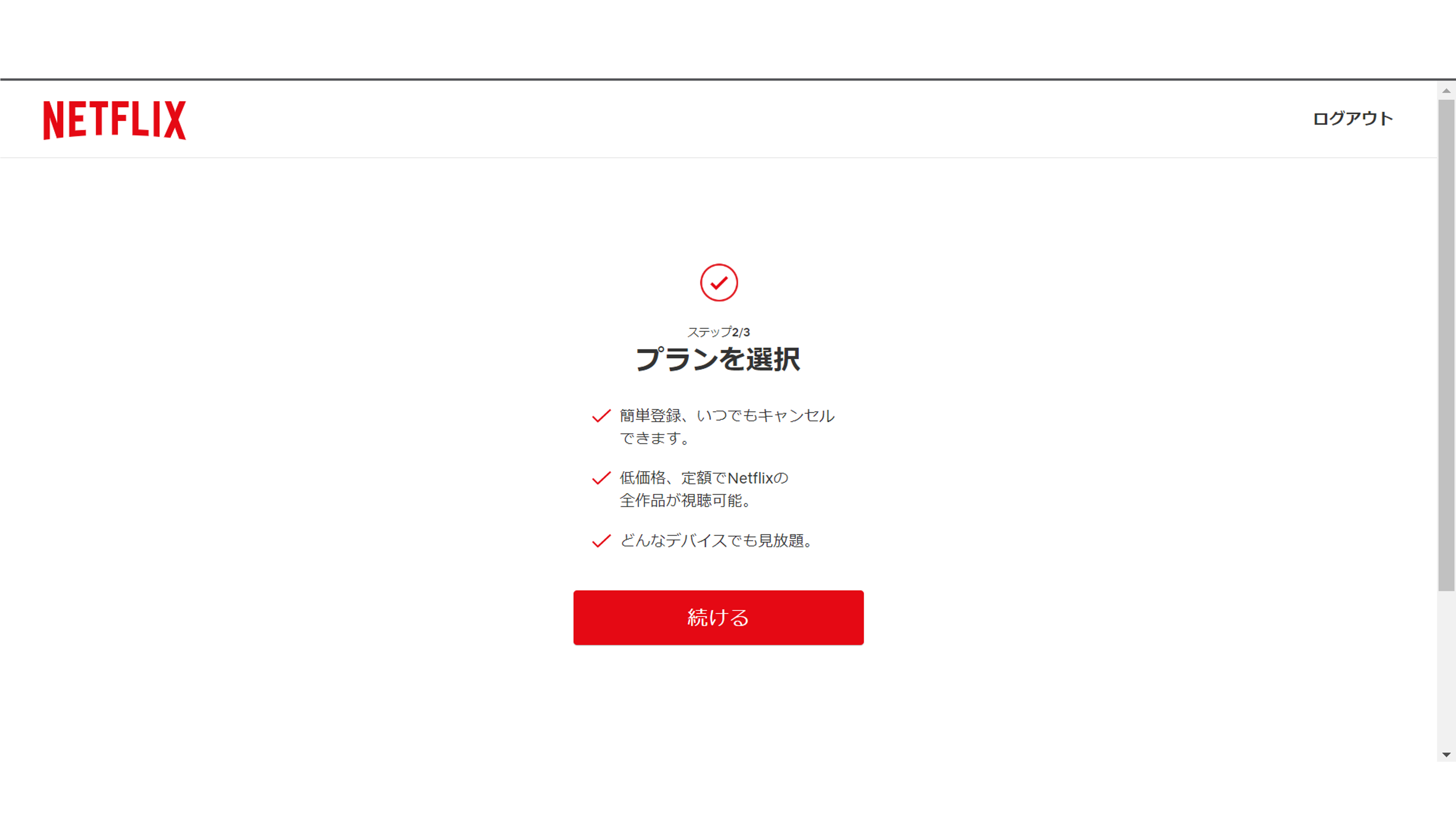Click the scrollbar down arrow
The image size is (1456, 819).
point(1447,755)
